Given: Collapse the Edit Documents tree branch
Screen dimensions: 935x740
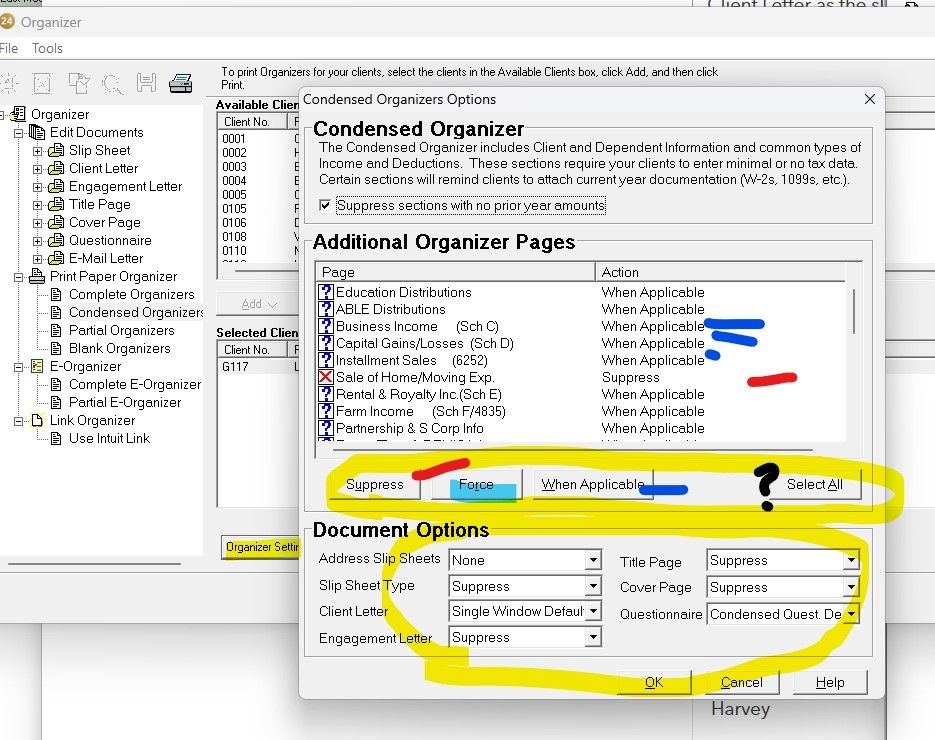Looking at the screenshot, I should pos(20,132).
